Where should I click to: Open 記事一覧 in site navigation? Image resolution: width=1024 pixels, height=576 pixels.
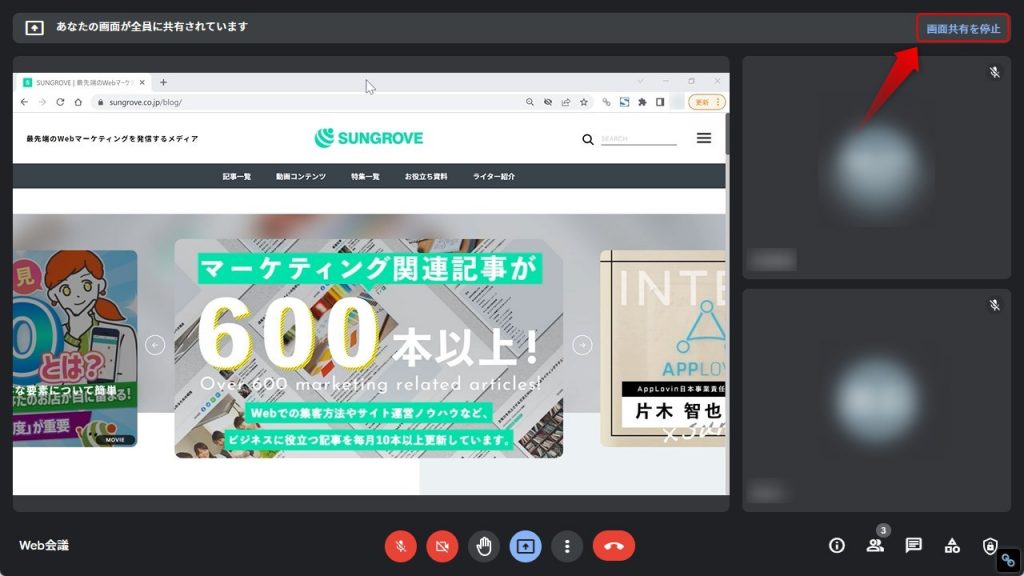pyautogui.click(x=236, y=176)
